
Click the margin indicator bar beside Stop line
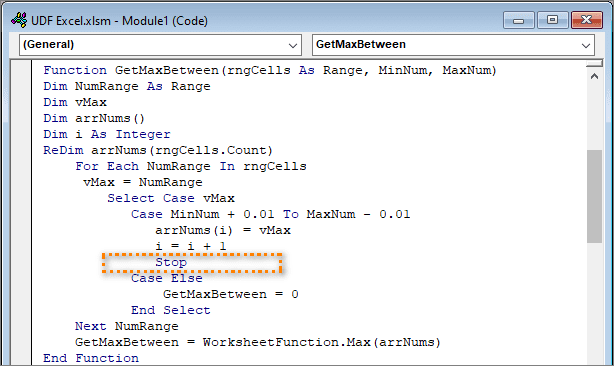pos(21,262)
